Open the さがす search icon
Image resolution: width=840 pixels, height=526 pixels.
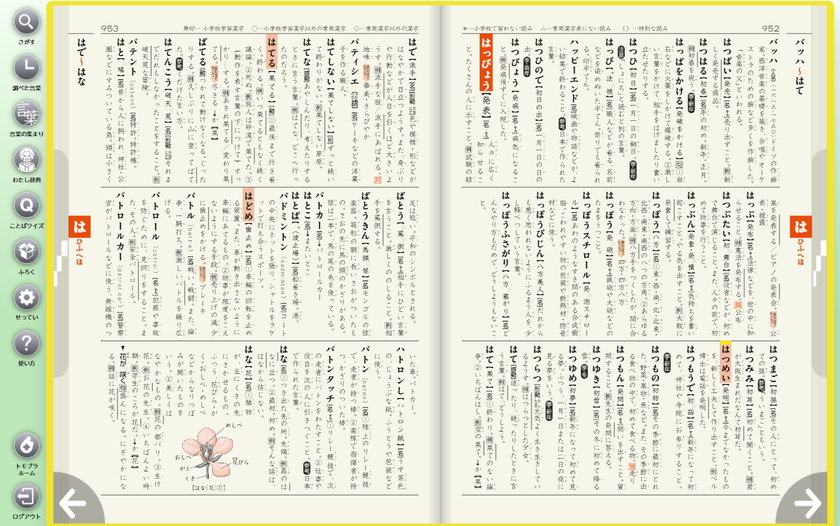point(26,22)
